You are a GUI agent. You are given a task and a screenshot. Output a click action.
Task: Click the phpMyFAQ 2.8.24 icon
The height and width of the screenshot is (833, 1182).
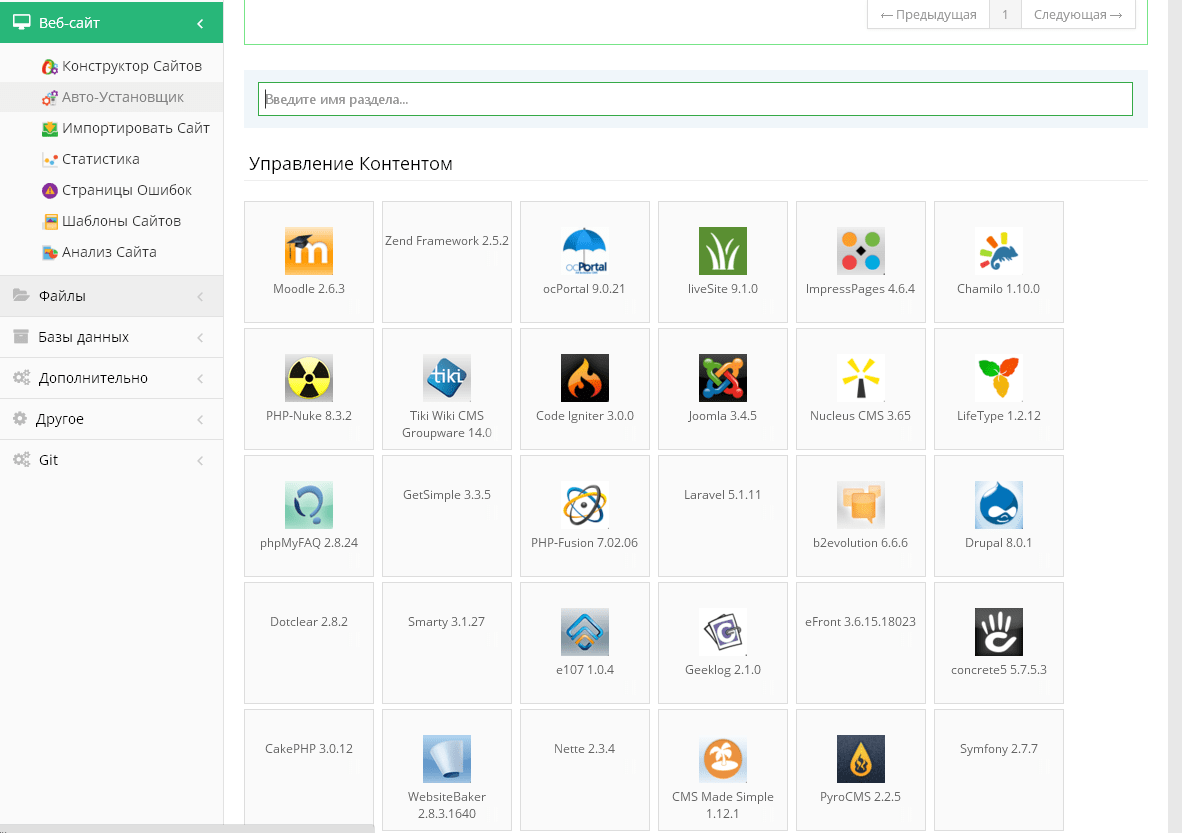308,505
